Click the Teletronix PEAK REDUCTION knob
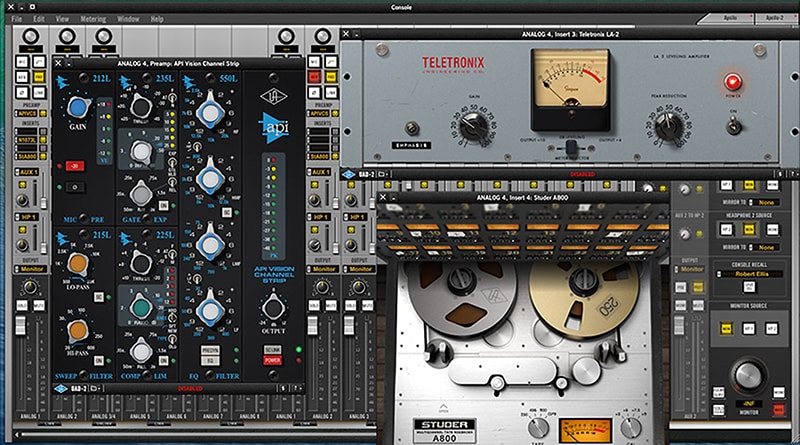The height and width of the screenshot is (445, 800). click(668, 127)
